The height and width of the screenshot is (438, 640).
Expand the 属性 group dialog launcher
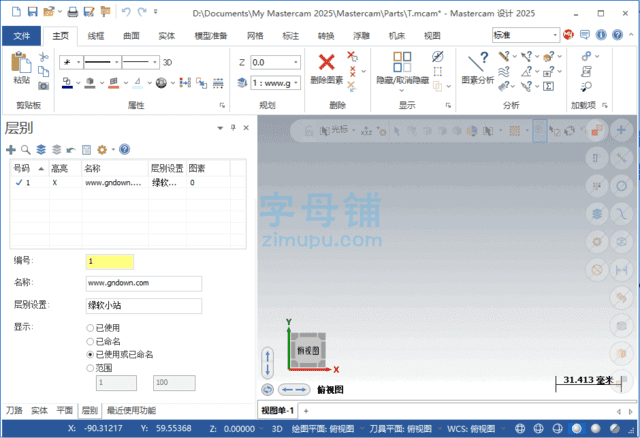coord(222,105)
